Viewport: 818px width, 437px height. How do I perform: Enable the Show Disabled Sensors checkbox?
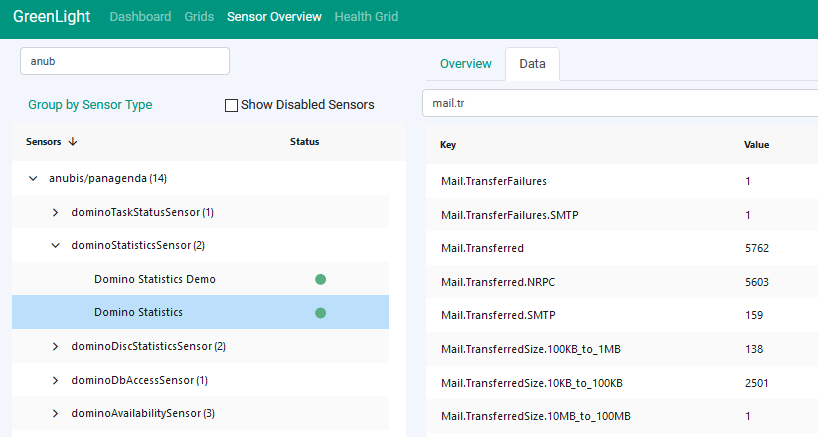point(232,105)
